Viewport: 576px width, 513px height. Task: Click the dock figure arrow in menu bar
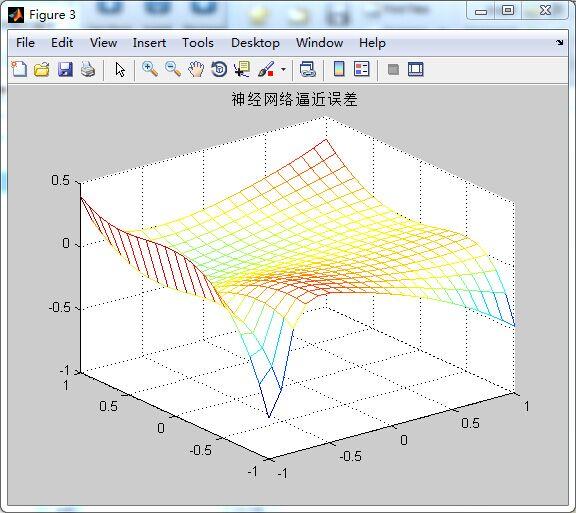[x=559, y=43]
